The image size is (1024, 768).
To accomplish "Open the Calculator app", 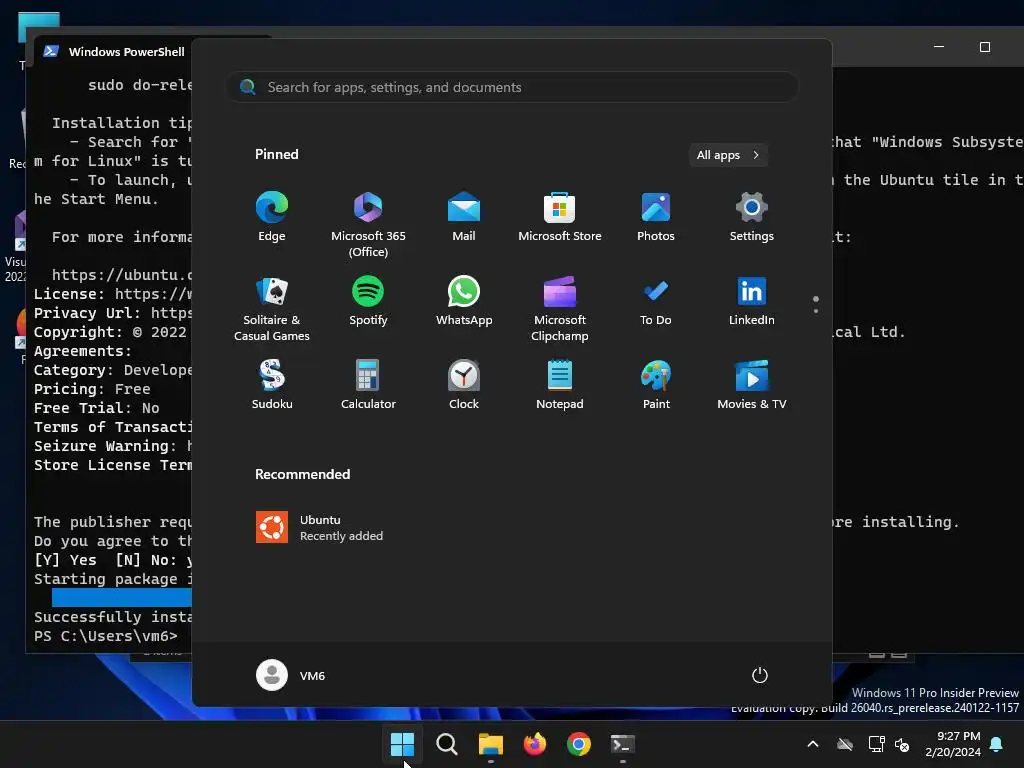I will 368,385.
